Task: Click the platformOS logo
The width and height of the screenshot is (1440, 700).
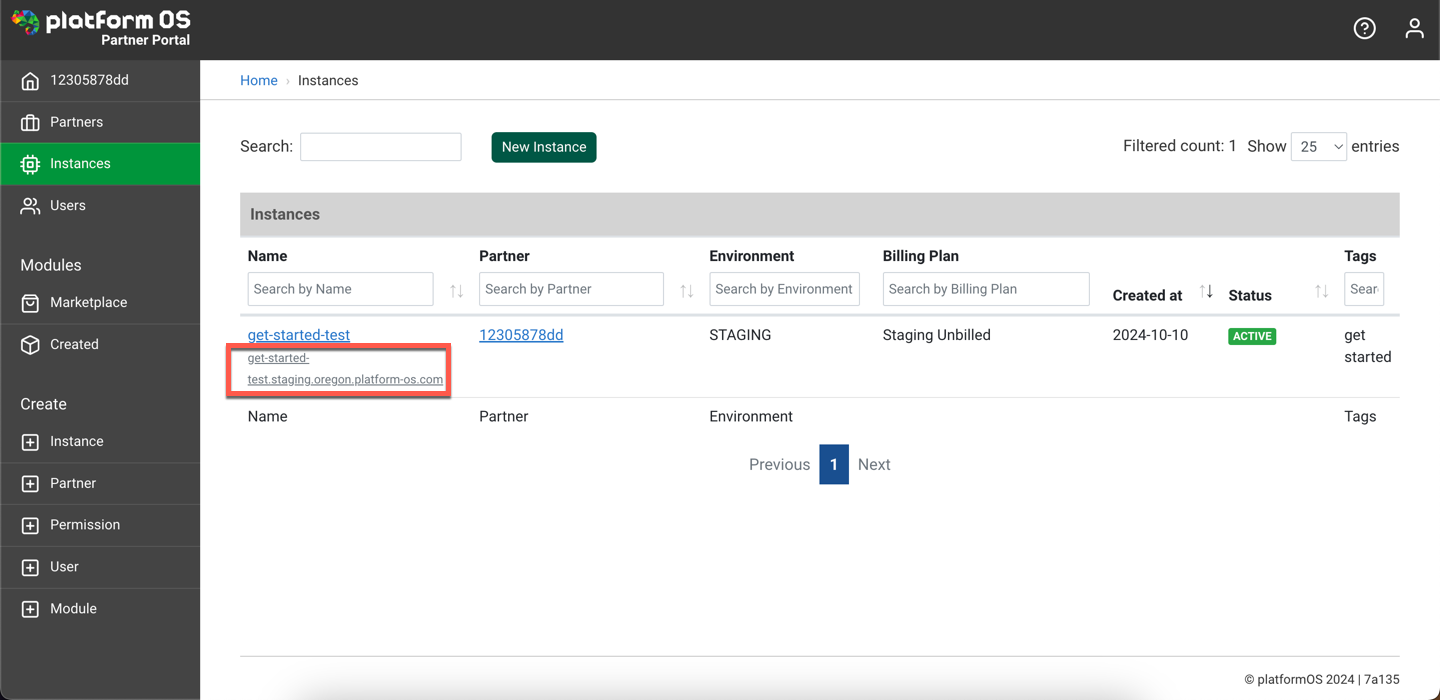Action: (100, 27)
